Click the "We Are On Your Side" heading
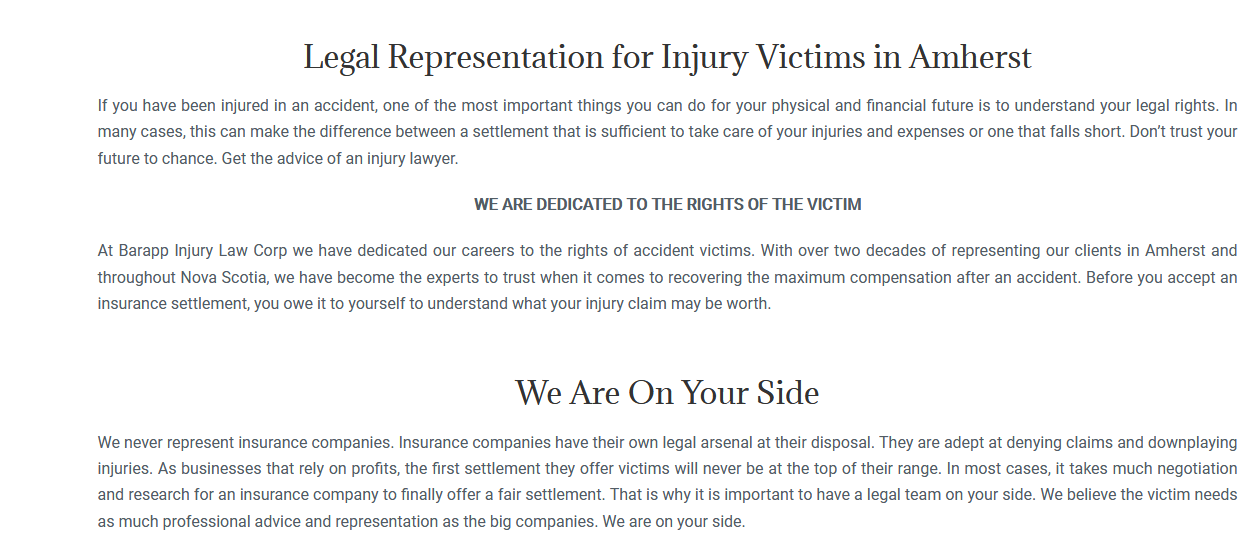 667,392
